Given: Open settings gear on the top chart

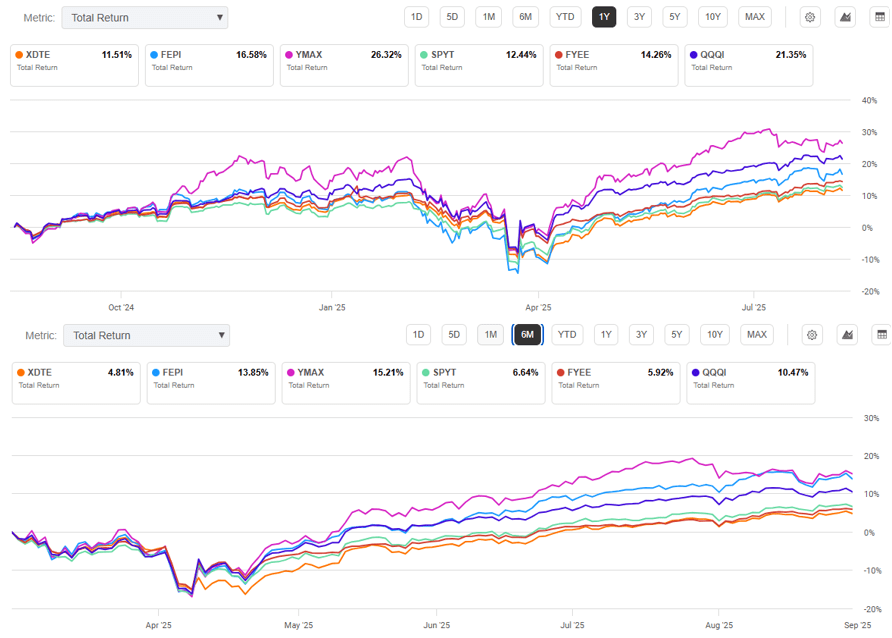Looking at the screenshot, I should tap(810, 17).
